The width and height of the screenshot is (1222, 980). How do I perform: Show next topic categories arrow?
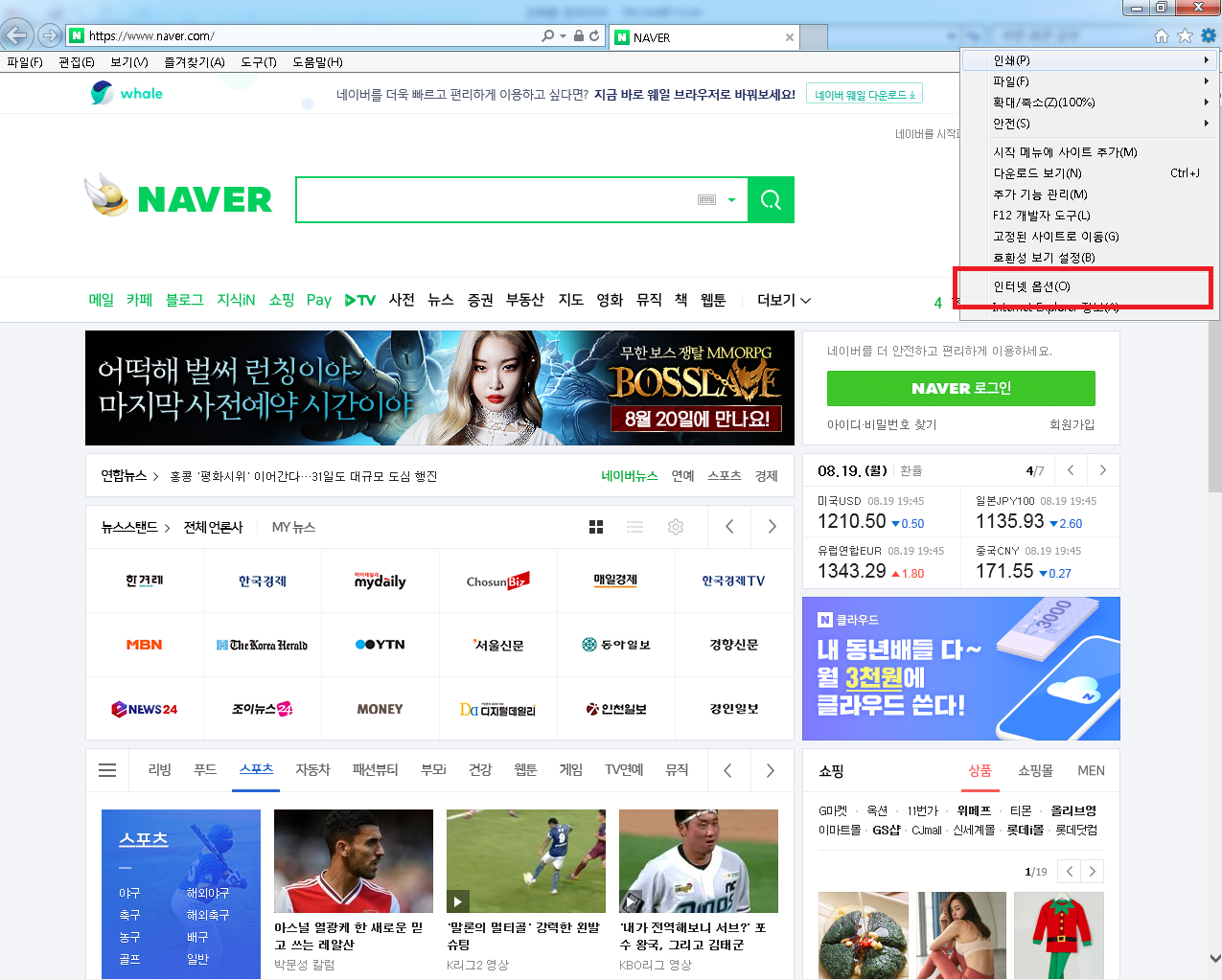coord(771,770)
